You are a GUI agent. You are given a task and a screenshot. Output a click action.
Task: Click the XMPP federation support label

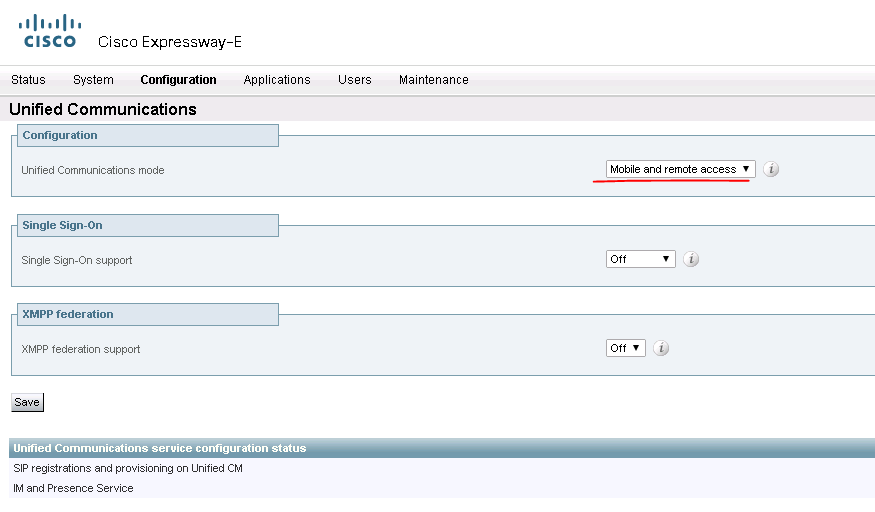(x=80, y=349)
